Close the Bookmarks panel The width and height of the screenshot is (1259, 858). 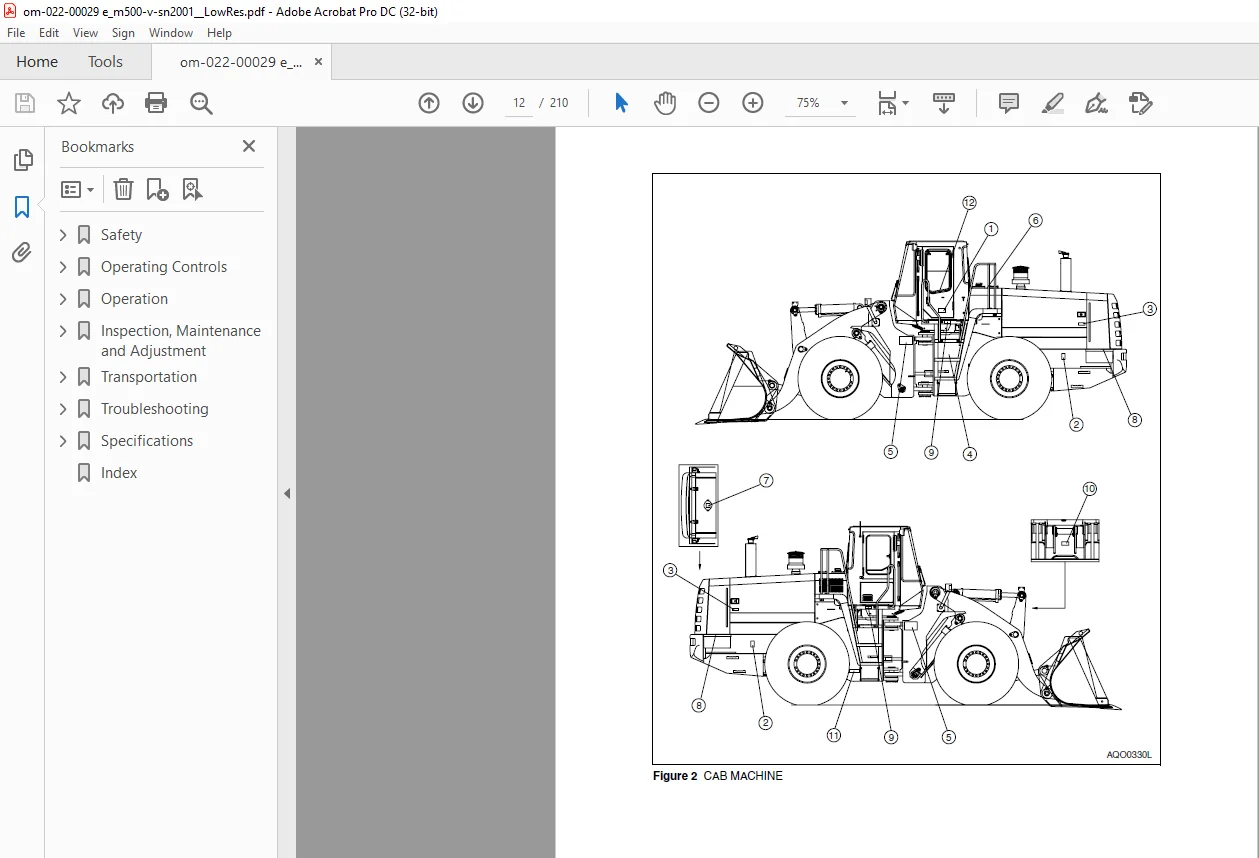pyautogui.click(x=249, y=146)
